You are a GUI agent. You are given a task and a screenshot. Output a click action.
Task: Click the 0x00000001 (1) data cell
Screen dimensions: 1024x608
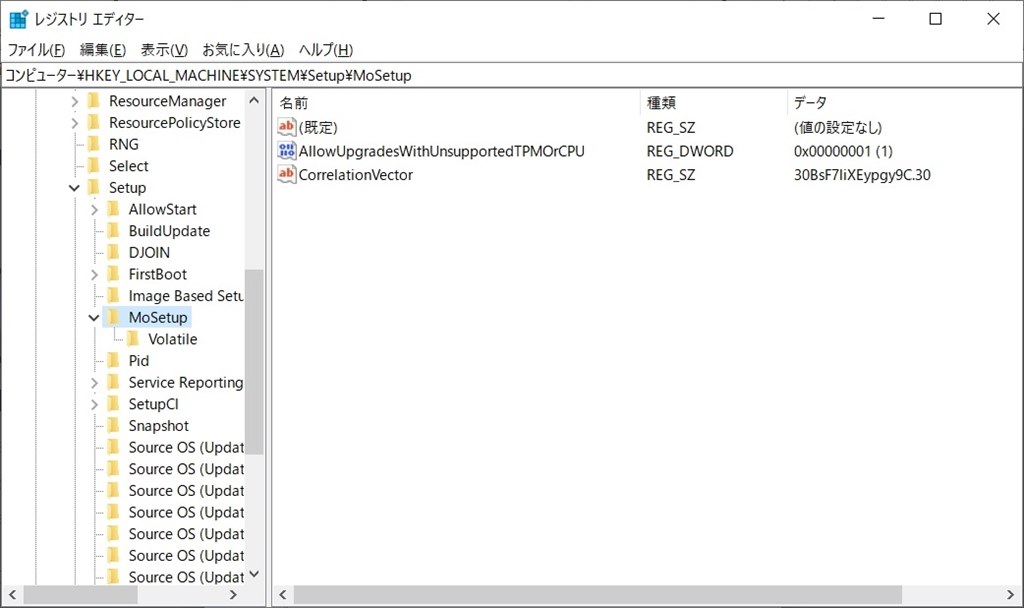point(843,151)
